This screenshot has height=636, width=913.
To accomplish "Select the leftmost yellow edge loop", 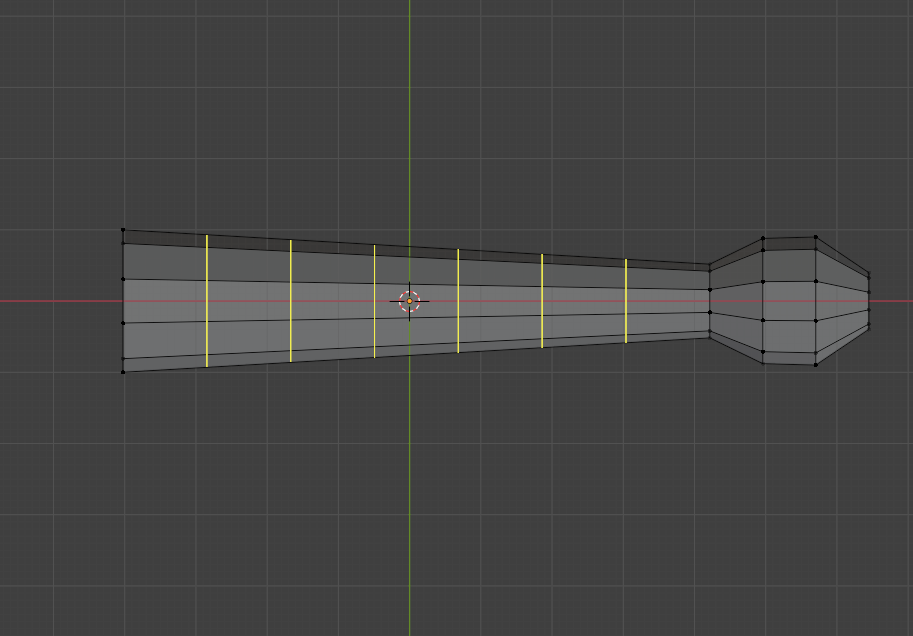I will [x=207, y=301].
